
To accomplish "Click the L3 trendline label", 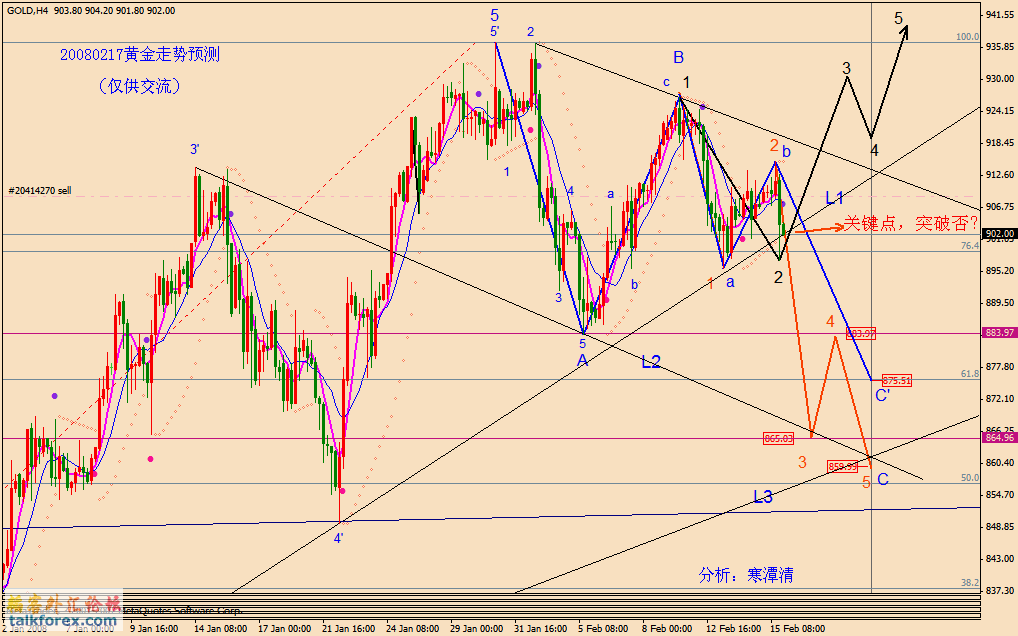I will [763, 496].
